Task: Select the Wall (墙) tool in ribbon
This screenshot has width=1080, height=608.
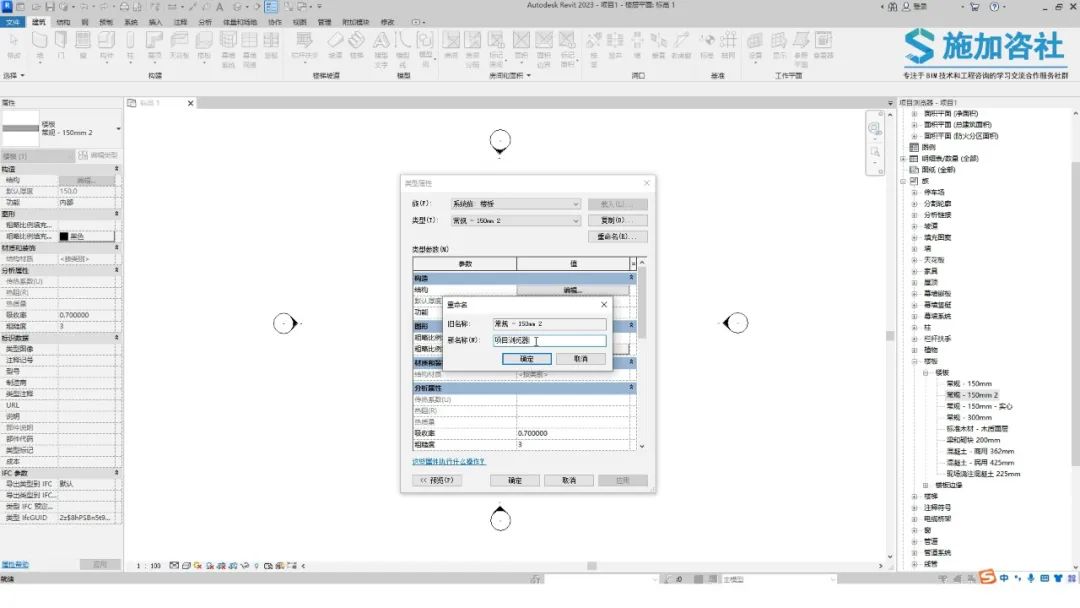Action: pyautogui.click(x=39, y=45)
